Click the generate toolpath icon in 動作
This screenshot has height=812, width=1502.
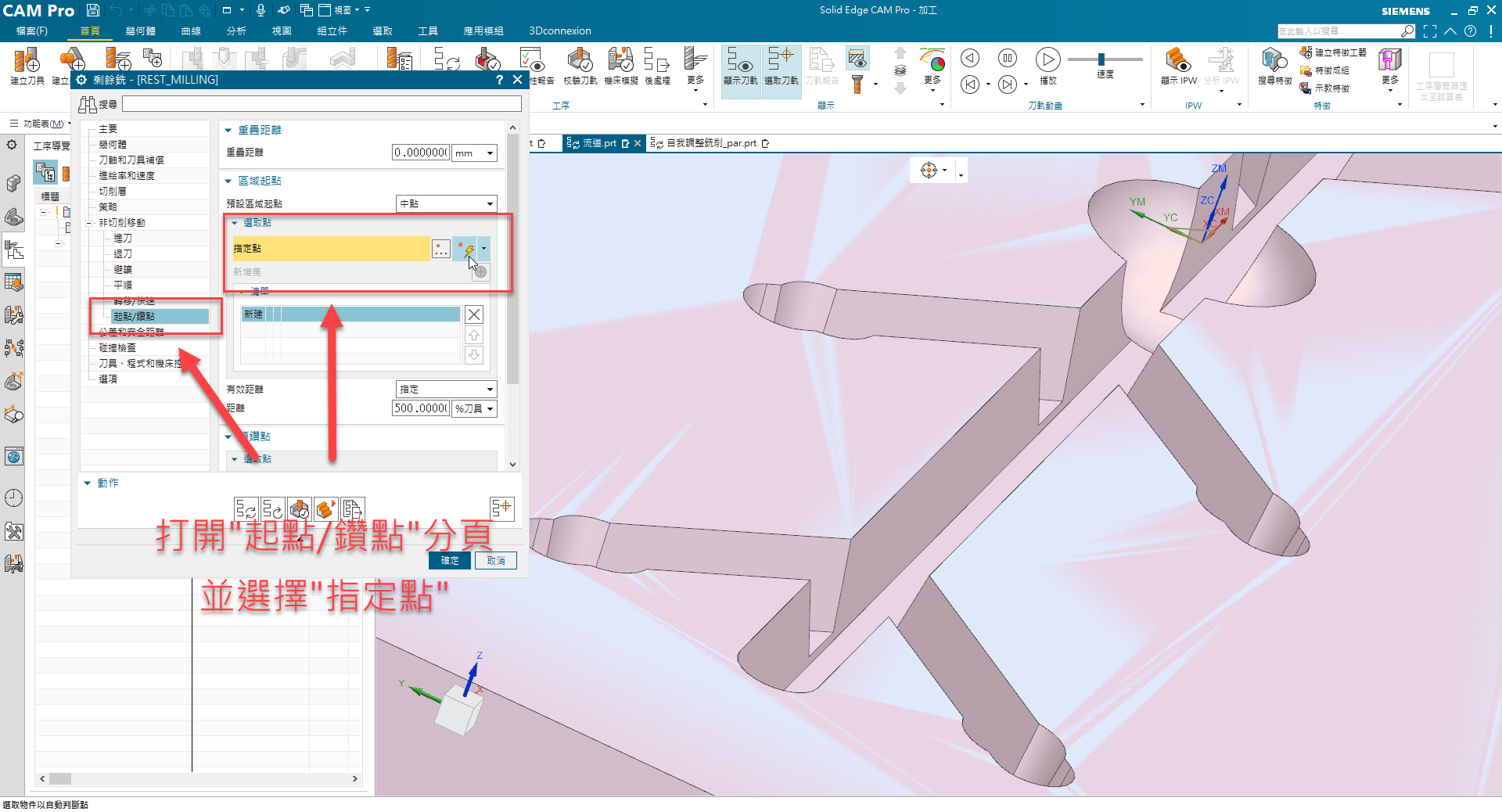click(x=246, y=509)
